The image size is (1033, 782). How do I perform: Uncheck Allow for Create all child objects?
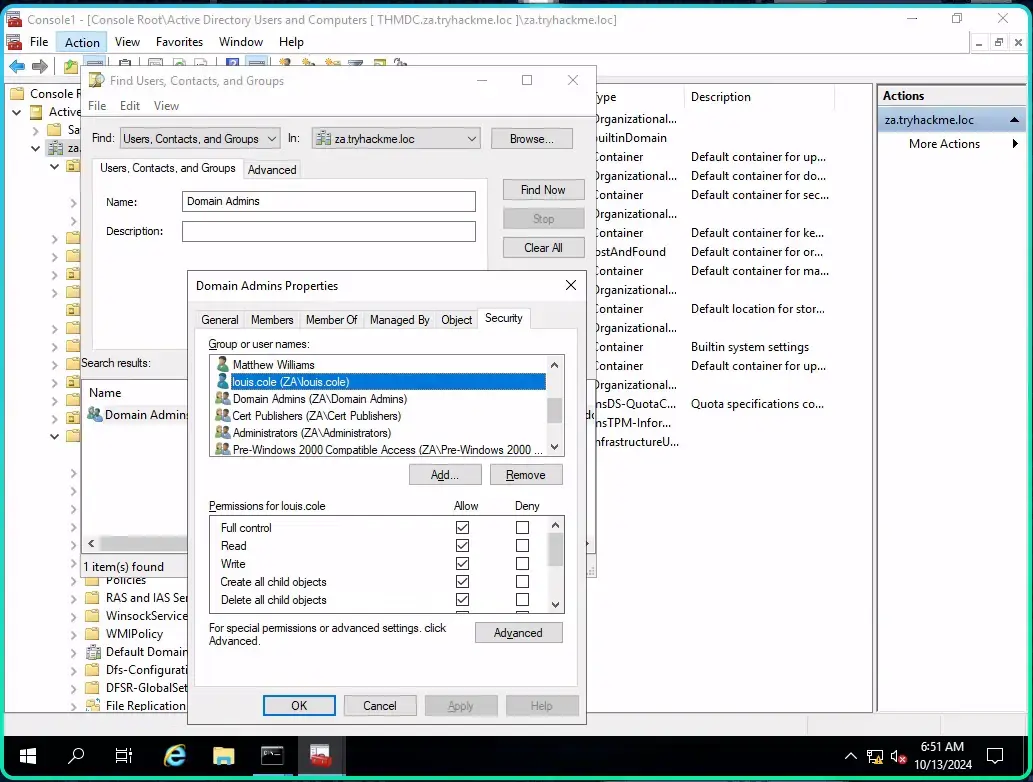462,582
